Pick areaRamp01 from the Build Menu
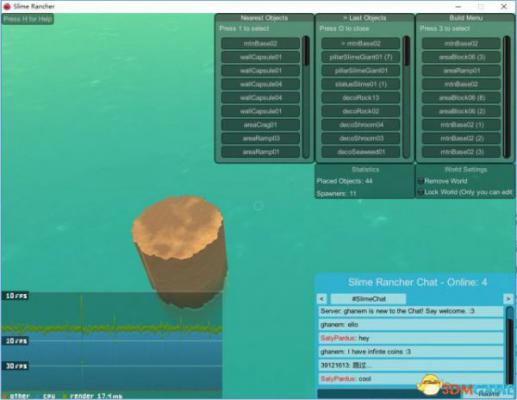Image resolution: width=517 pixels, height=400 pixels. pos(461,71)
